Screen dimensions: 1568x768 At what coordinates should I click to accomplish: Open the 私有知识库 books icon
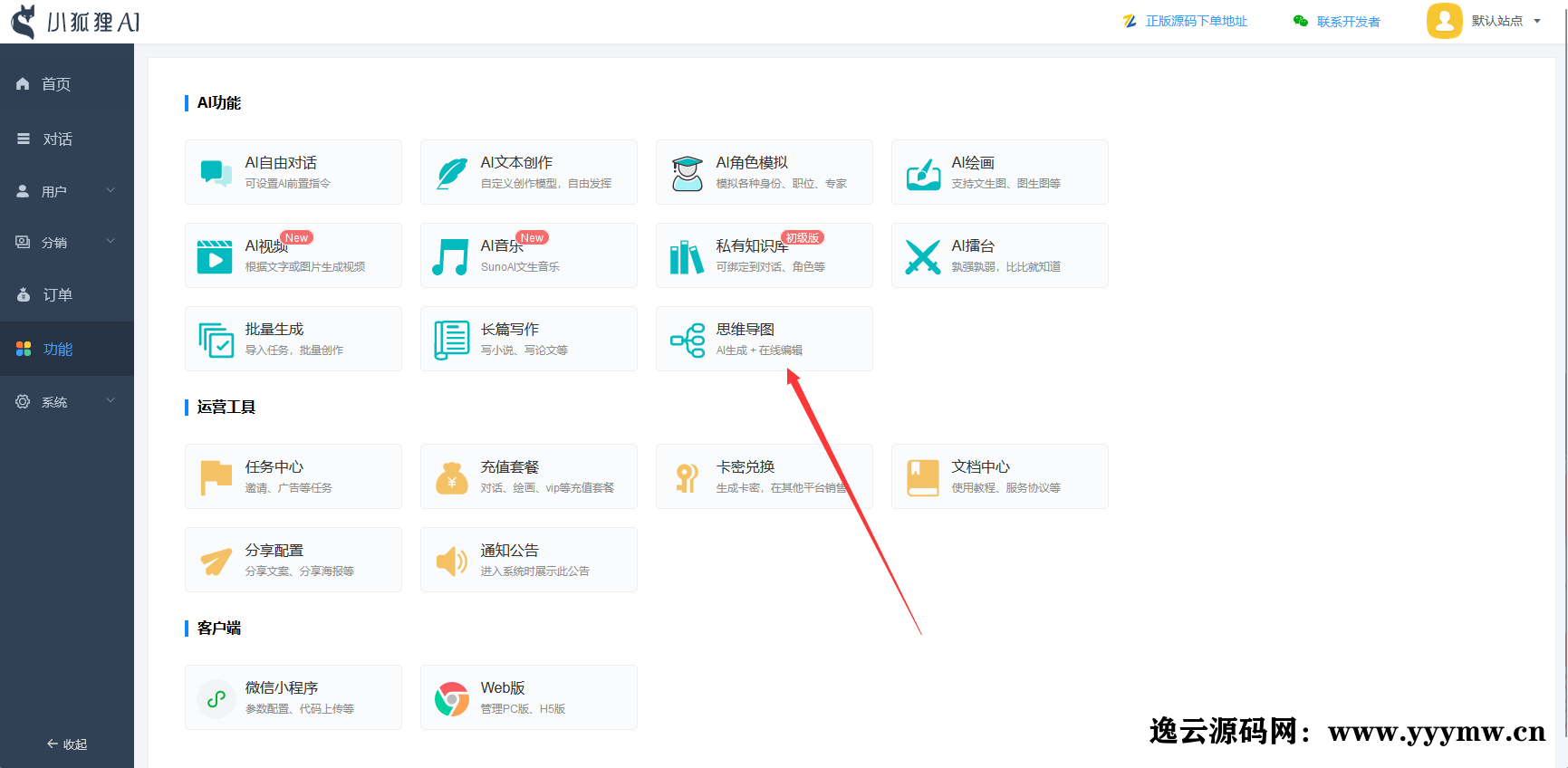click(687, 257)
